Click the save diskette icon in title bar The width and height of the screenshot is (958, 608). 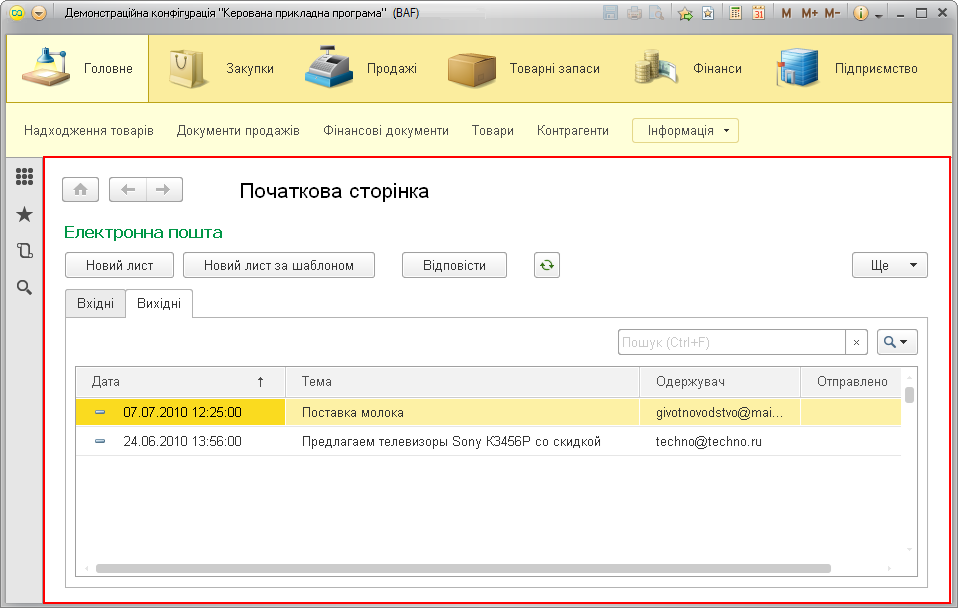[610, 13]
